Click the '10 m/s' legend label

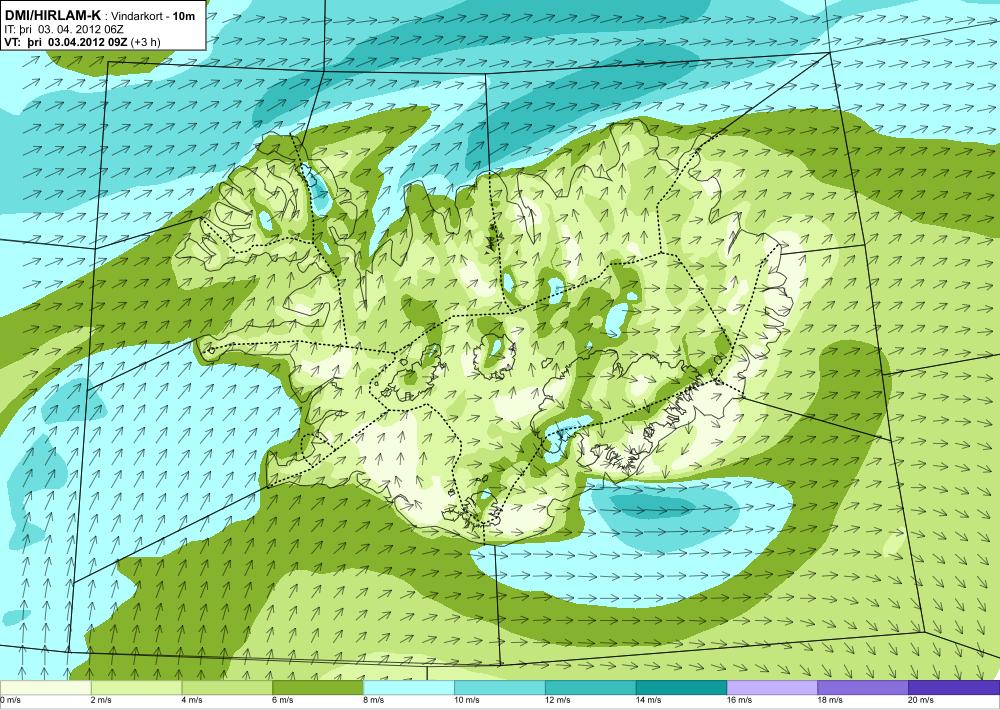pos(467,700)
